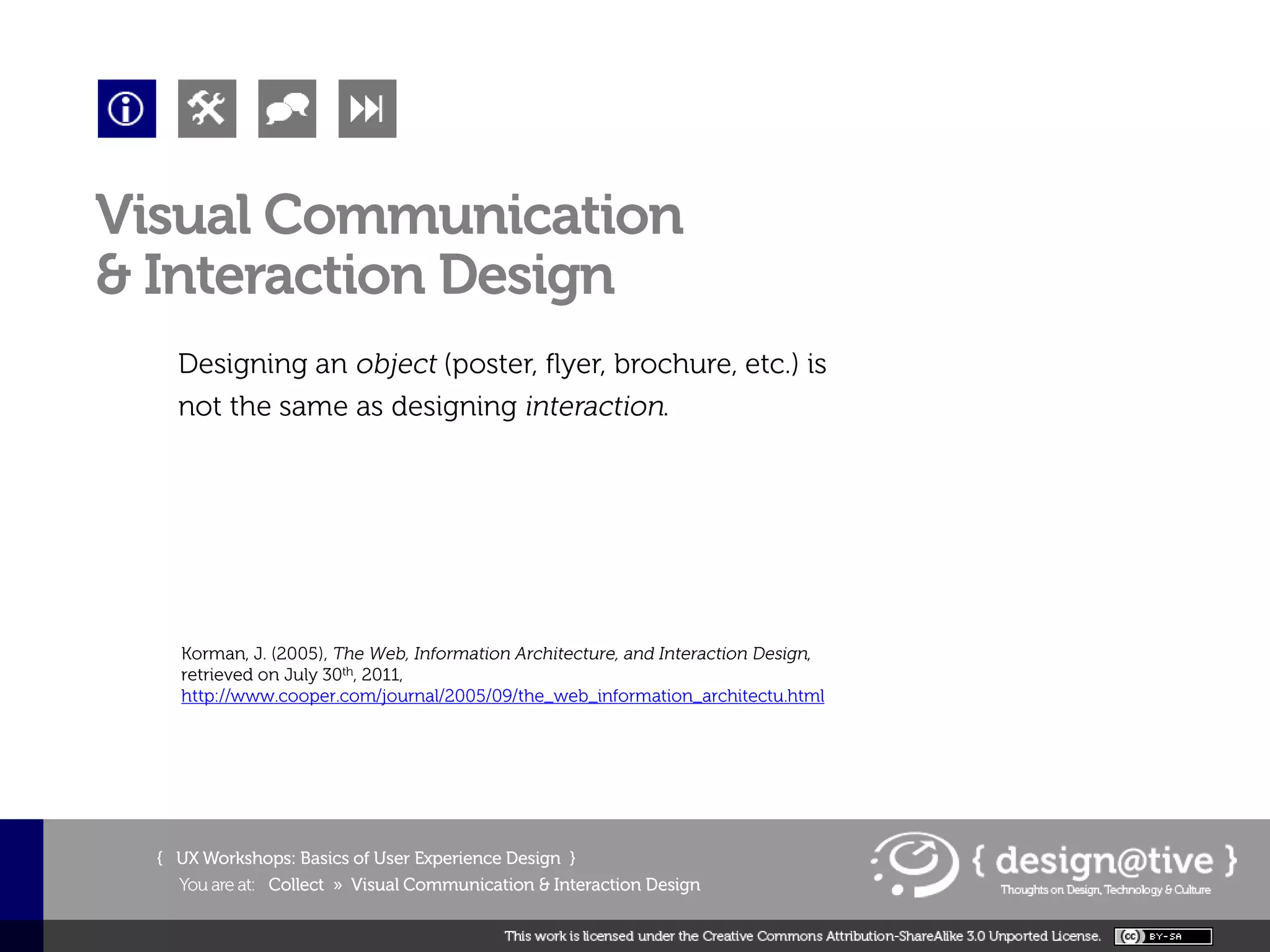Click the Creative Commons license notice text
The height and width of the screenshot is (952, 1270).
802,936
